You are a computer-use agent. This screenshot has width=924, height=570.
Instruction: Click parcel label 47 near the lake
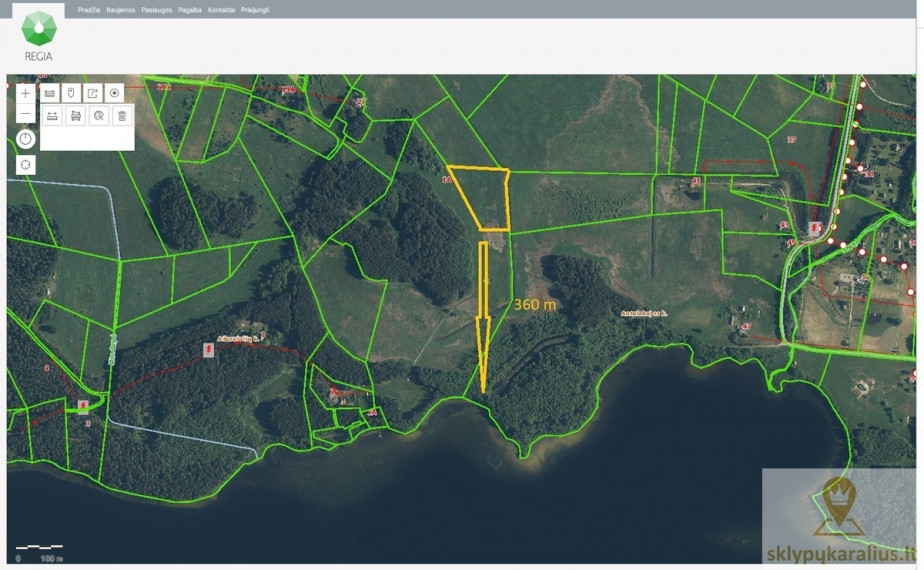click(x=747, y=326)
